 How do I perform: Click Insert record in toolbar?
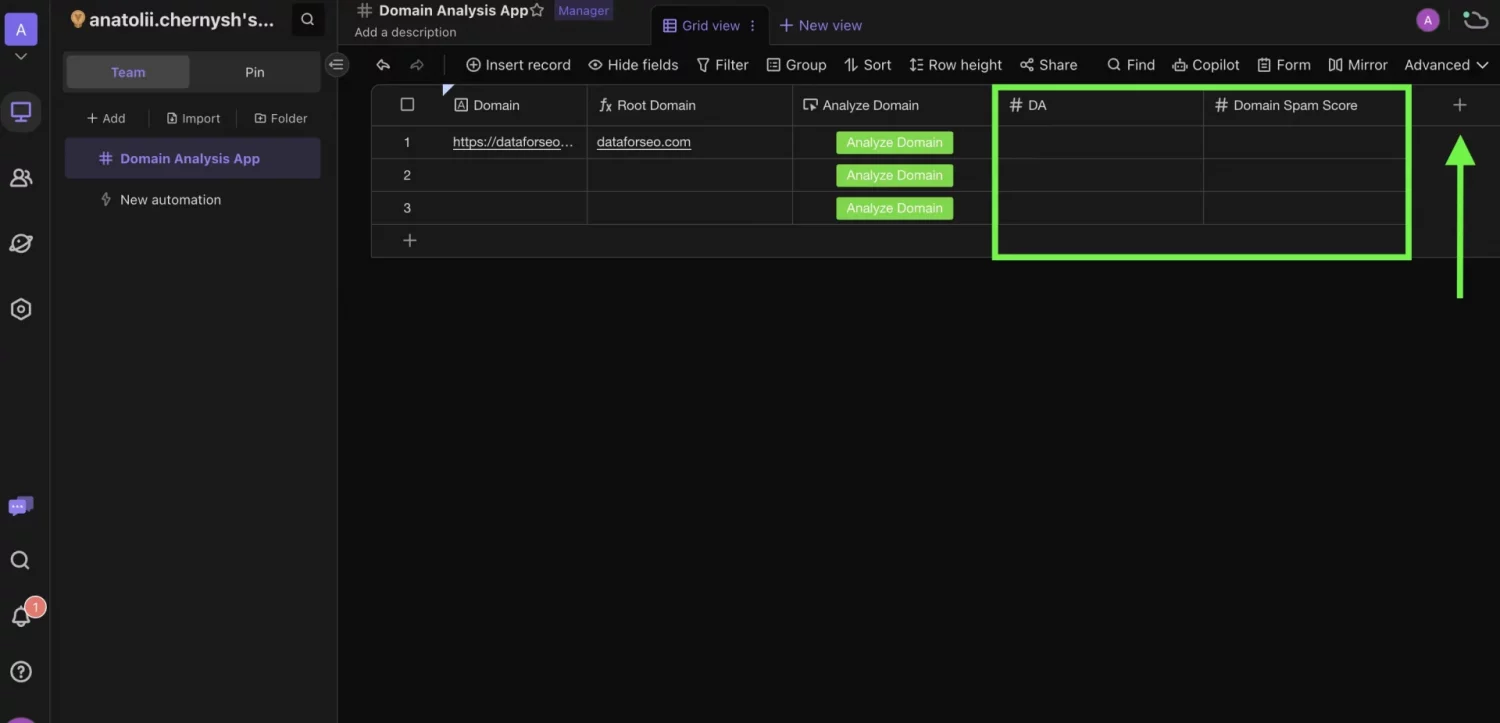[518, 65]
